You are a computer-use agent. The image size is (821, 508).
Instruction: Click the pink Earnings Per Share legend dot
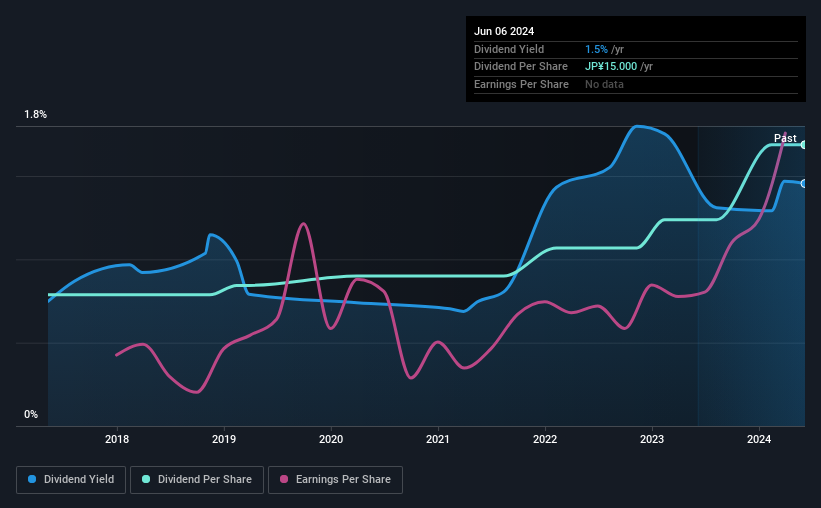[284, 479]
